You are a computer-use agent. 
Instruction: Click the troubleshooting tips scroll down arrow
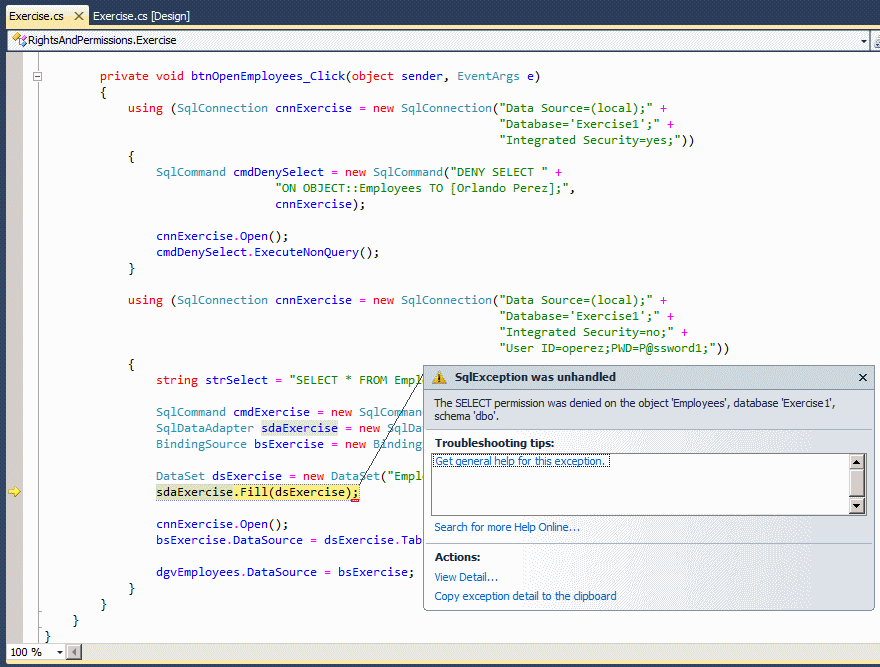click(x=856, y=506)
